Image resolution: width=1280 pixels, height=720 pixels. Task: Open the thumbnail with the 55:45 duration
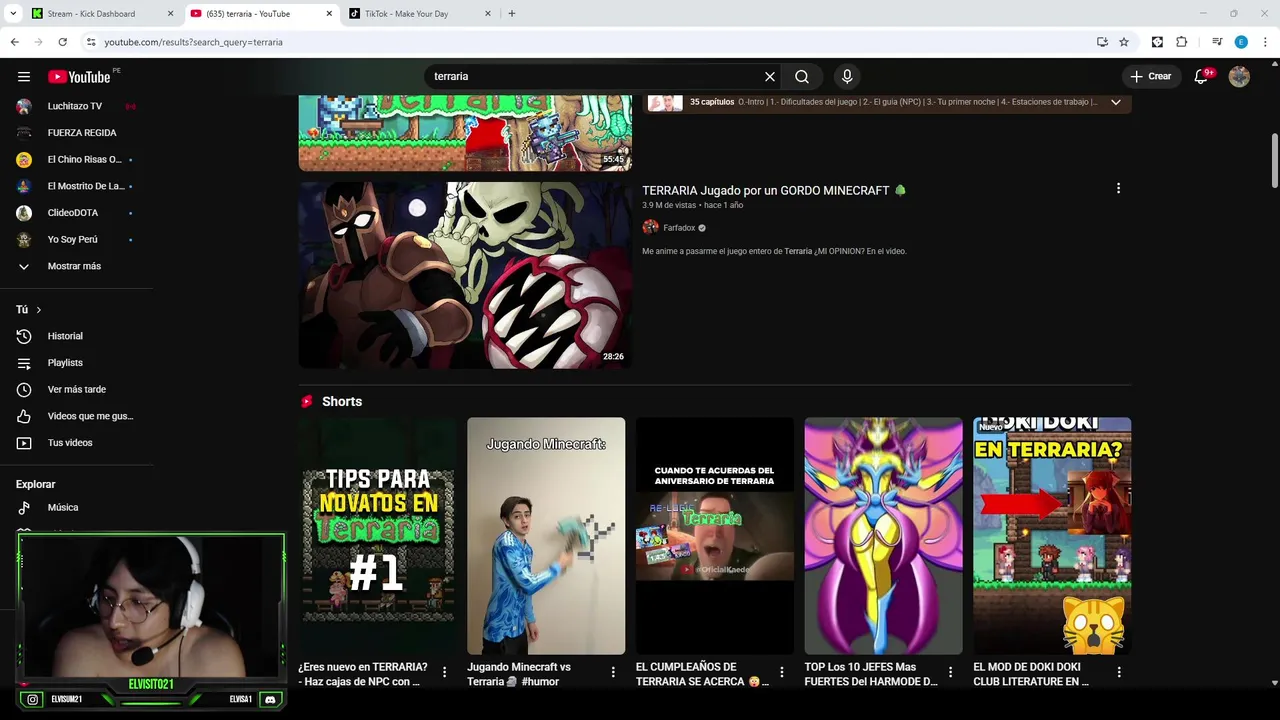[x=465, y=133]
